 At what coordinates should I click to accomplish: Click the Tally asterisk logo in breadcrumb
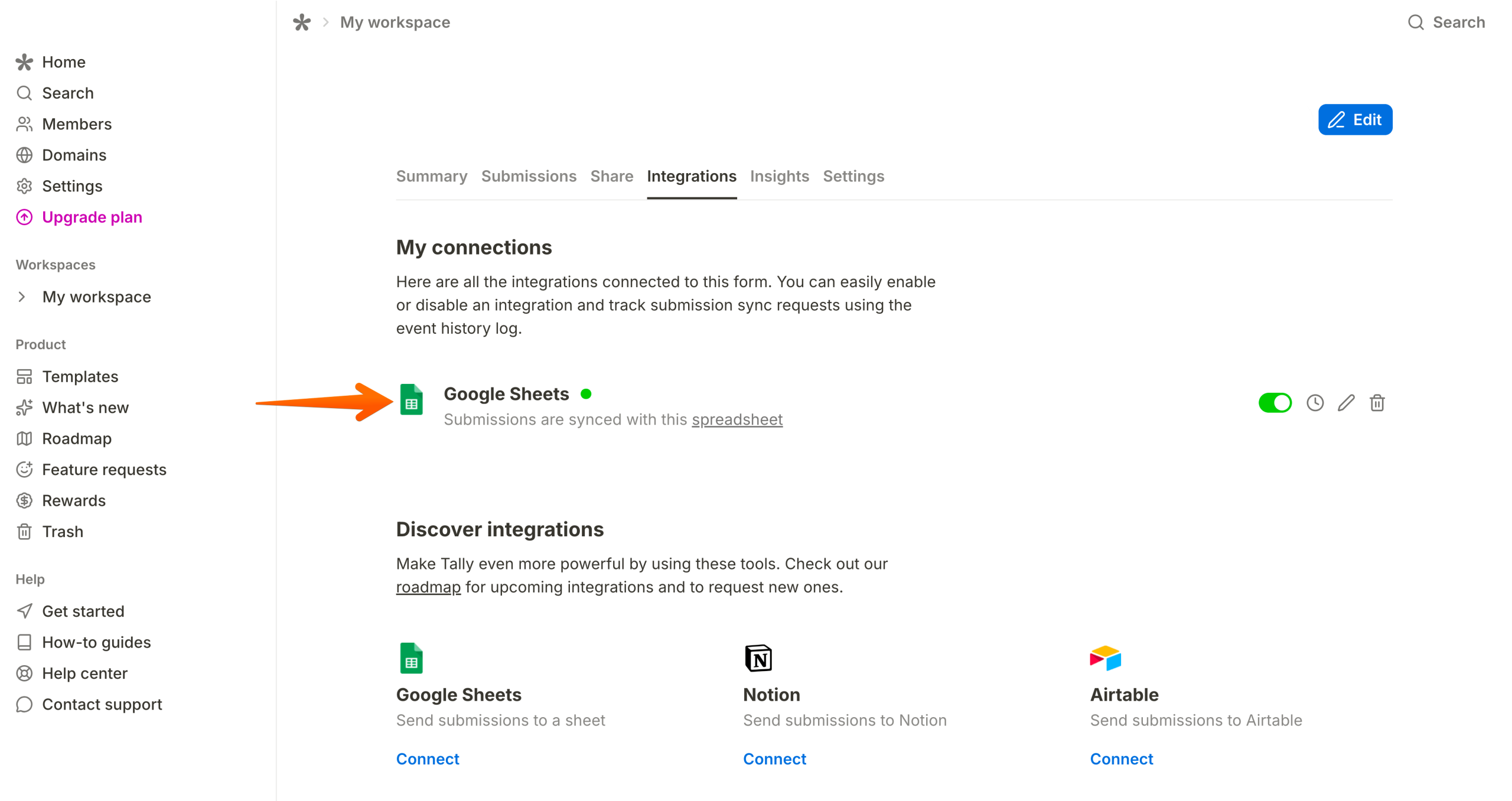click(302, 22)
